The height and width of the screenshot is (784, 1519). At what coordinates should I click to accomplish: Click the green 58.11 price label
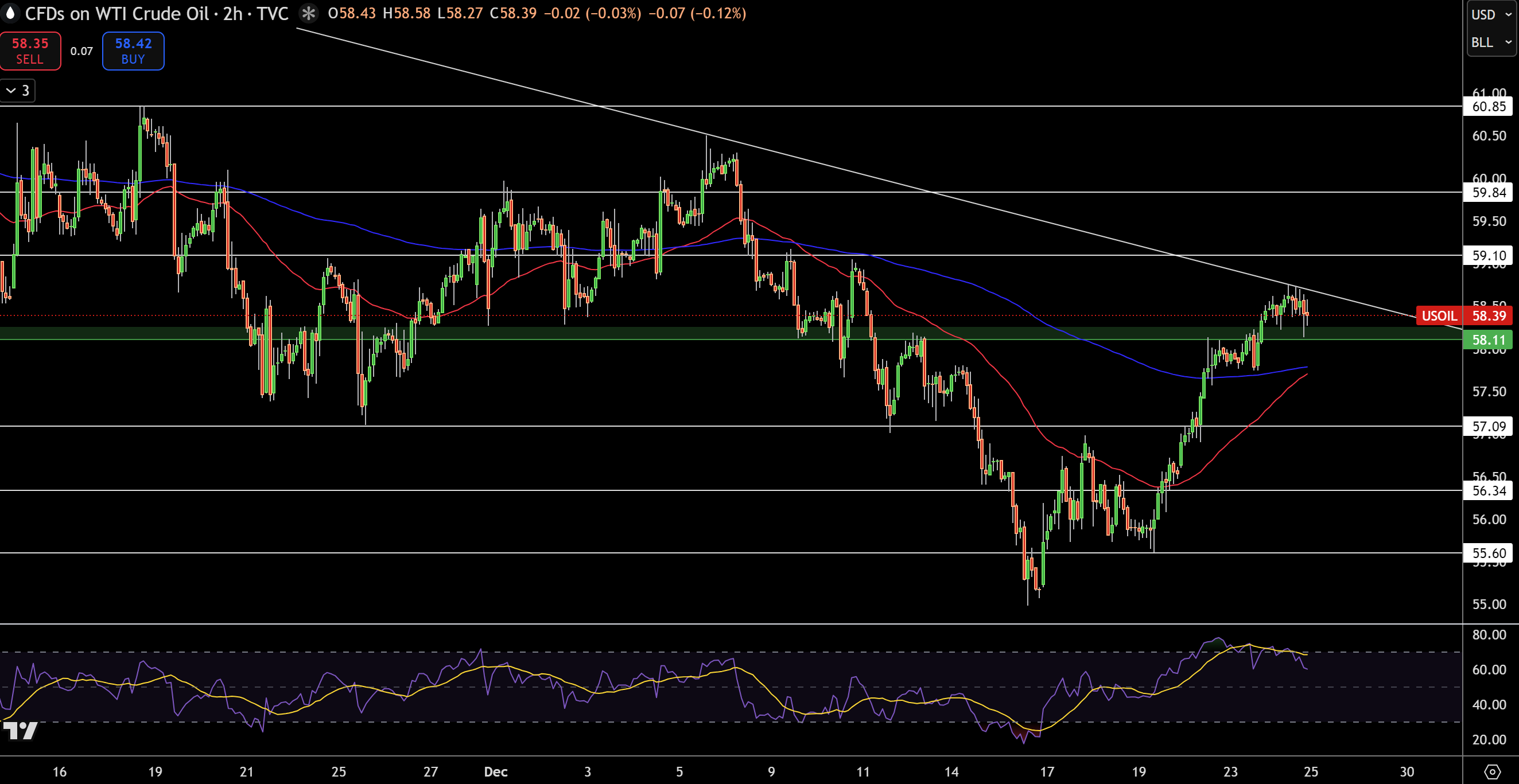[x=1489, y=340]
